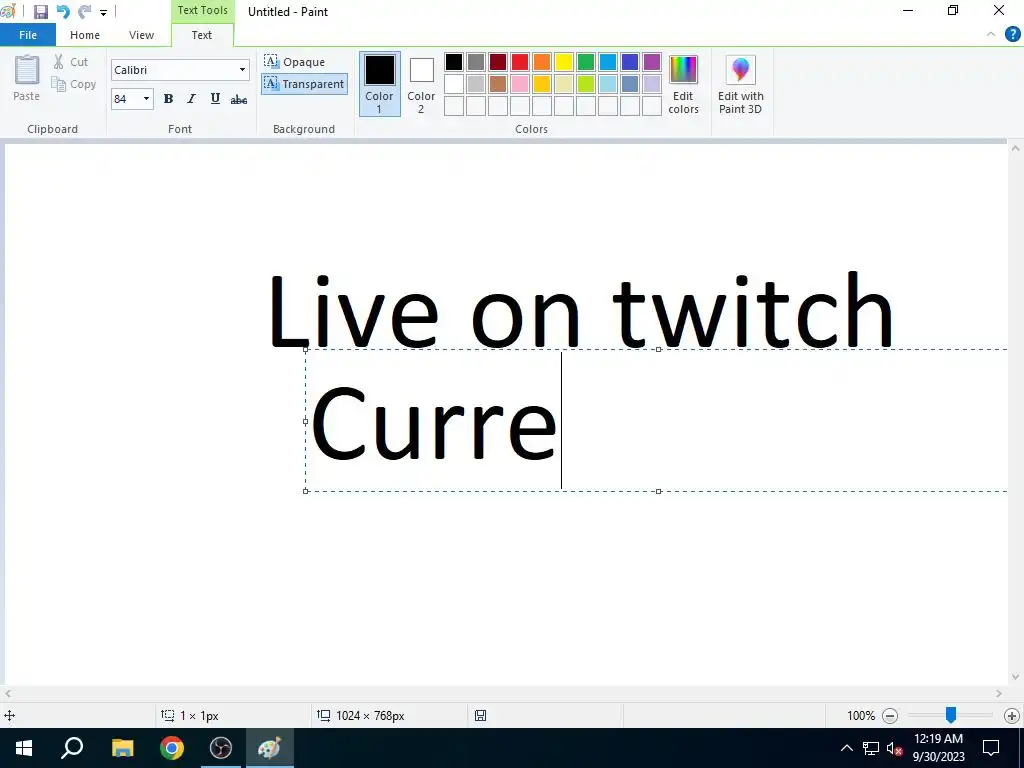
Task: Open File Explorer from taskbar
Action: coord(122,748)
